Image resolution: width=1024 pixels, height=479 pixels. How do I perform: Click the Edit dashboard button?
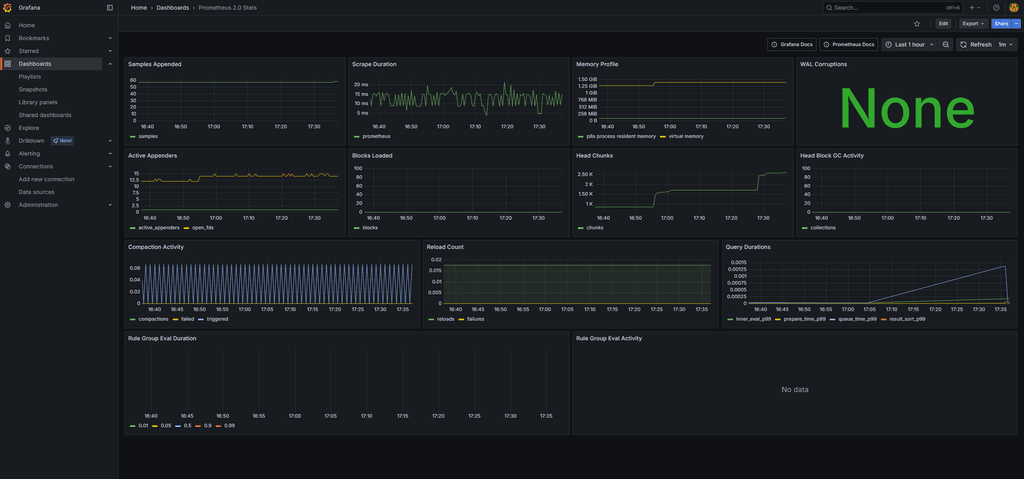[943, 23]
